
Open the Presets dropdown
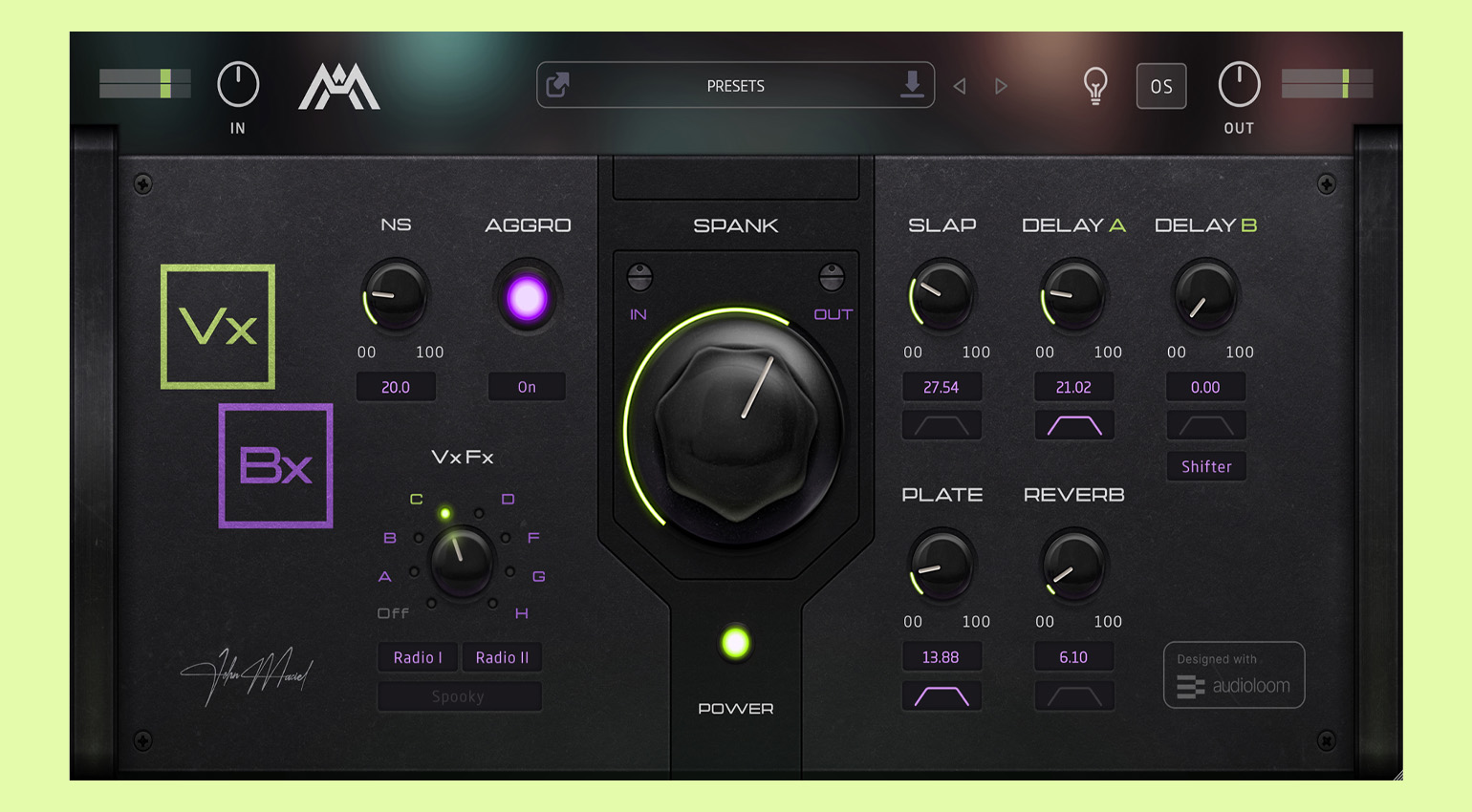(735, 85)
